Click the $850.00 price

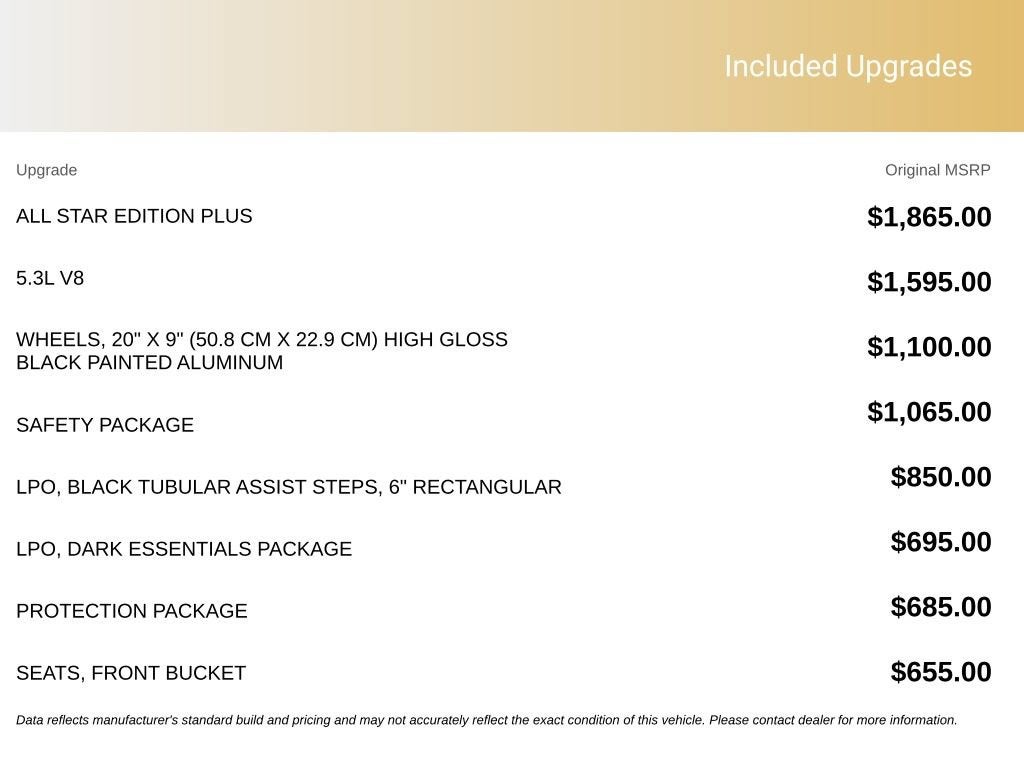pyautogui.click(x=940, y=477)
